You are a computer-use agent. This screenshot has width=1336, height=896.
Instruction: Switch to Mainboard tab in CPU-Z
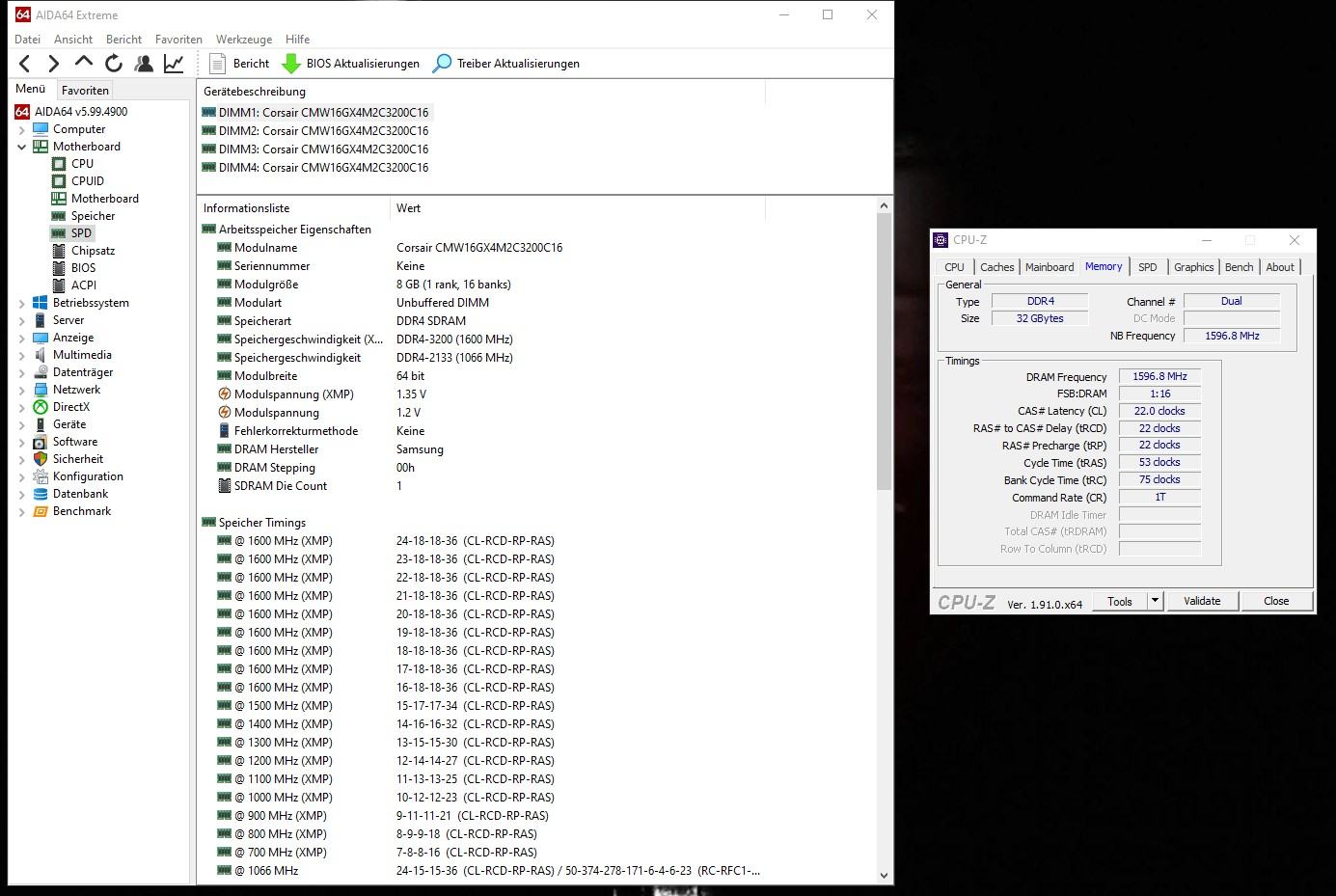point(1050,267)
